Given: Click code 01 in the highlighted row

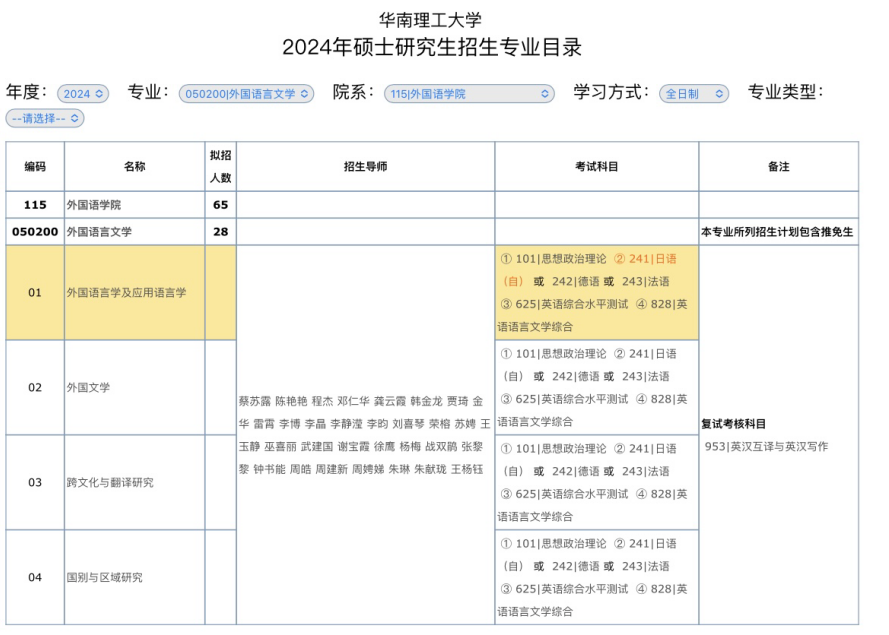Looking at the screenshot, I should click(x=35, y=293).
